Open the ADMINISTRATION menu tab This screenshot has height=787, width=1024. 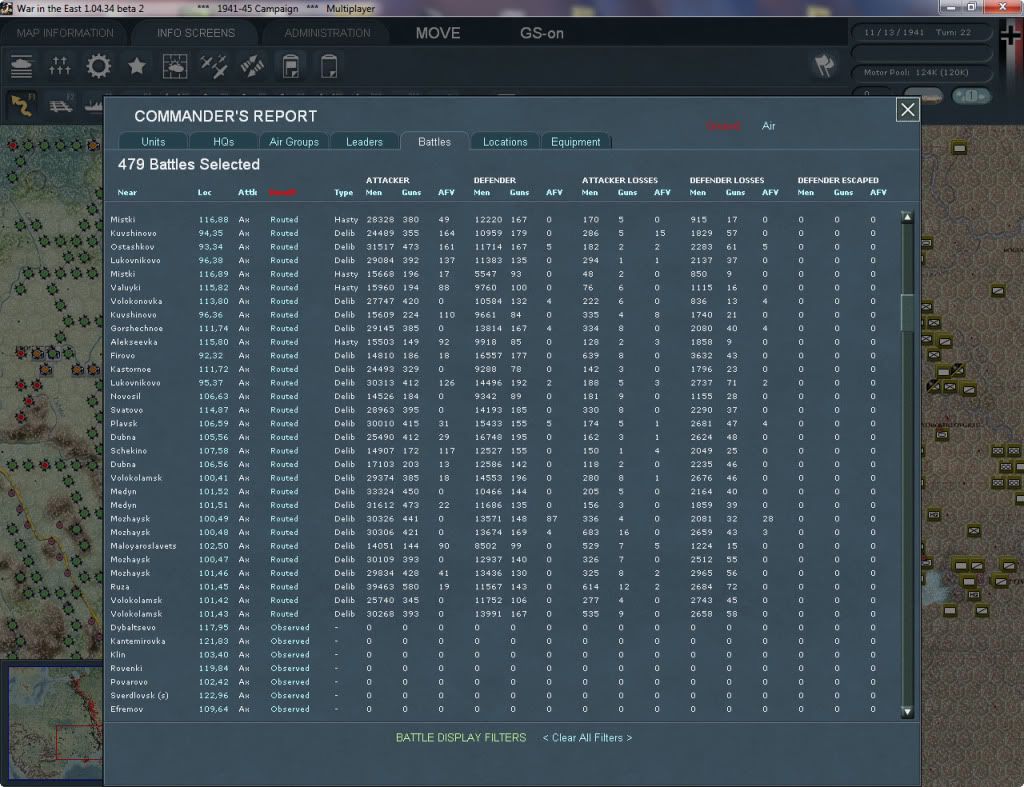pos(327,33)
